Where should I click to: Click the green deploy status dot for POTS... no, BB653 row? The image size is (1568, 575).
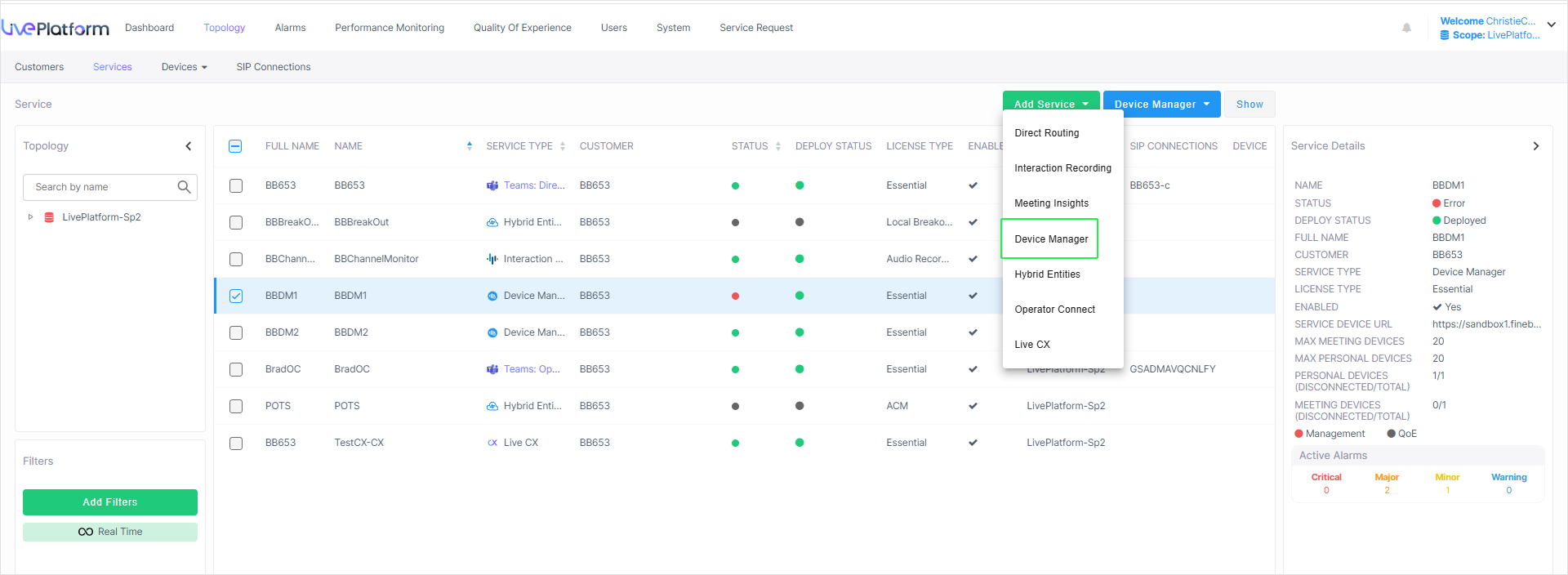click(x=800, y=185)
